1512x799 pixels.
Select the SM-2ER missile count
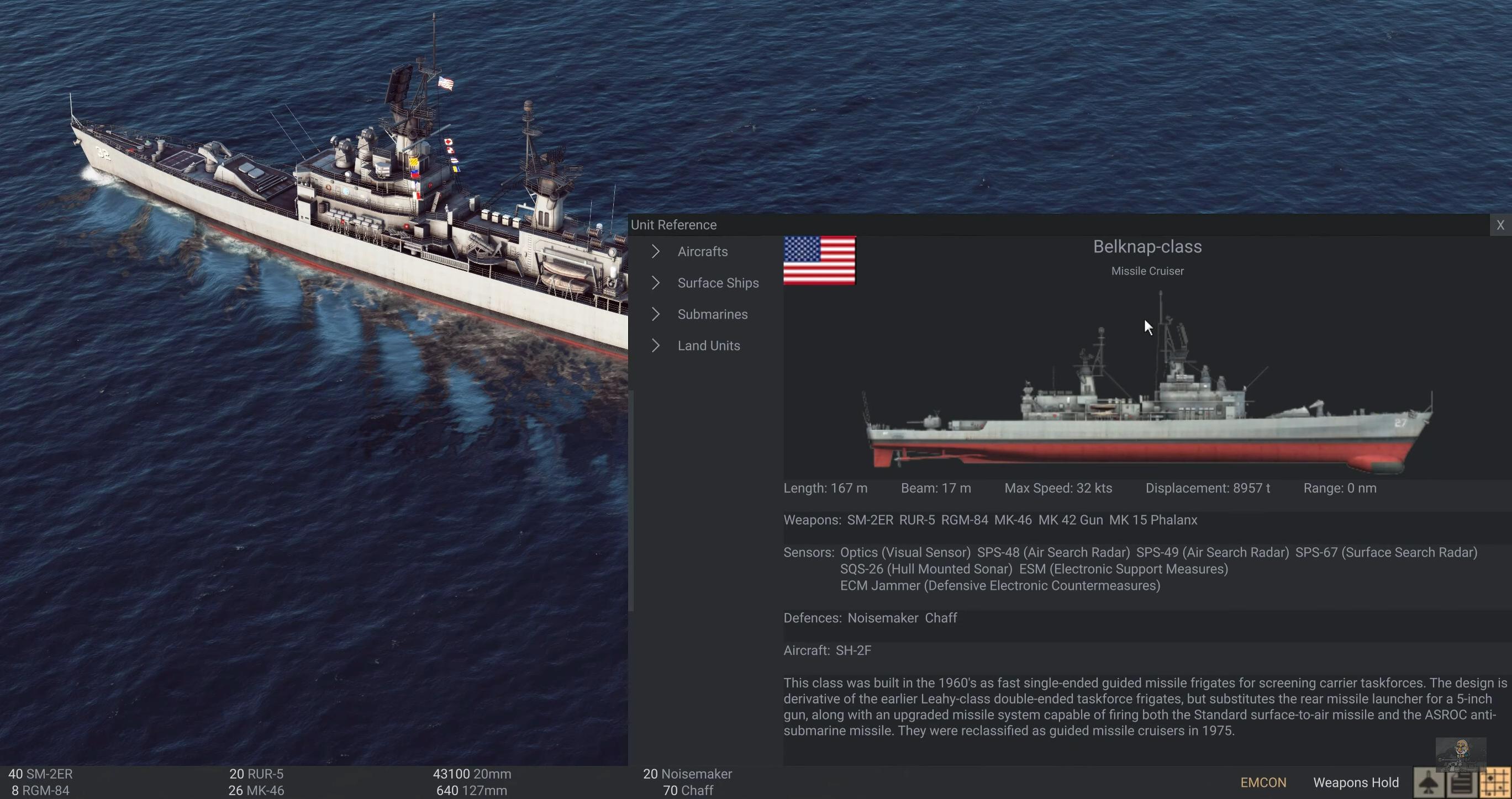point(40,774)
